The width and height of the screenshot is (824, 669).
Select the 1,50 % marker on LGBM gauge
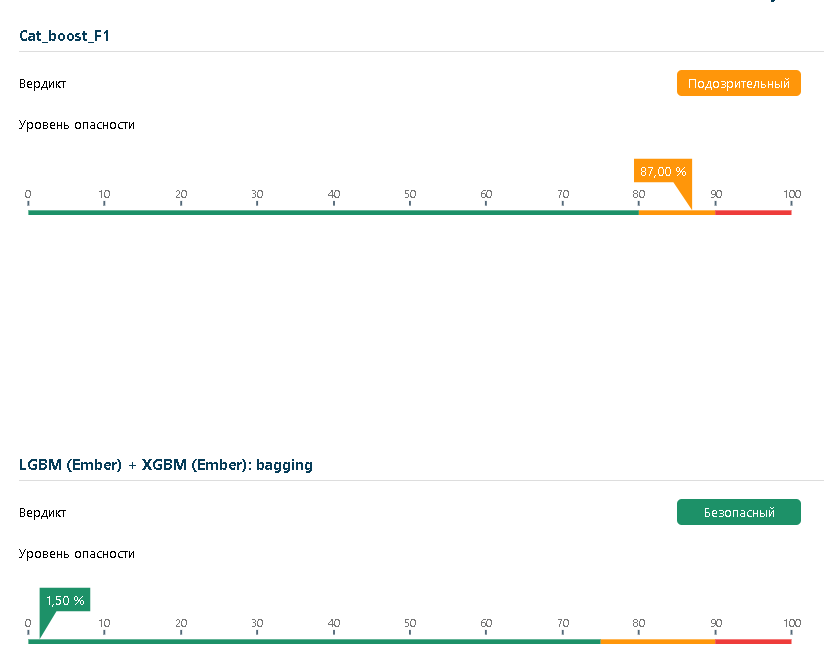point(64,600)
